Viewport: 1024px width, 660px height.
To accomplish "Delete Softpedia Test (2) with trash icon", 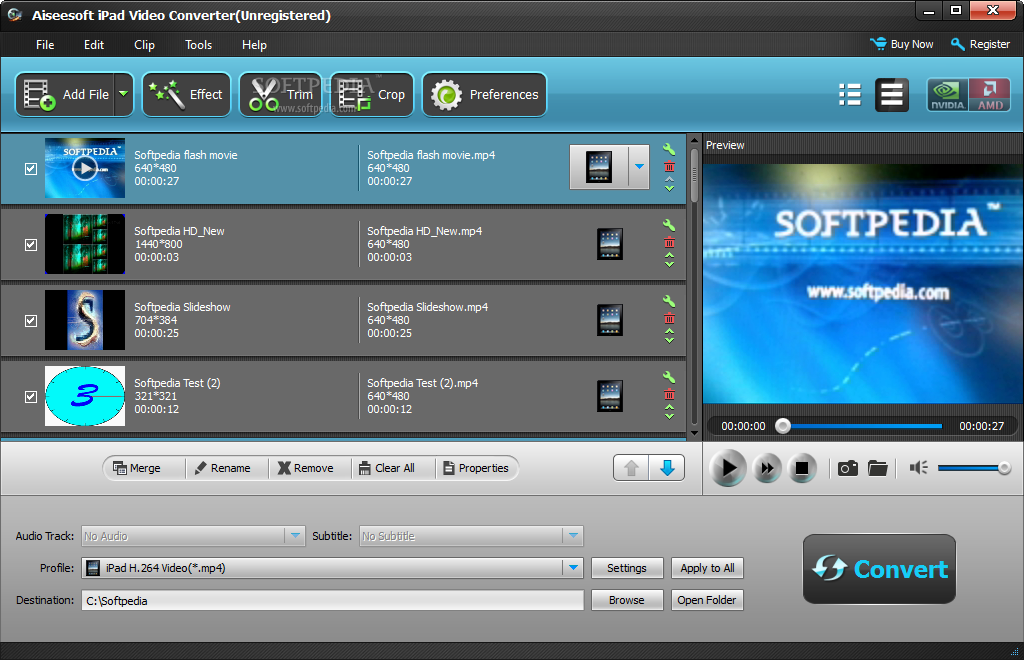I will [x=669, y=395].
